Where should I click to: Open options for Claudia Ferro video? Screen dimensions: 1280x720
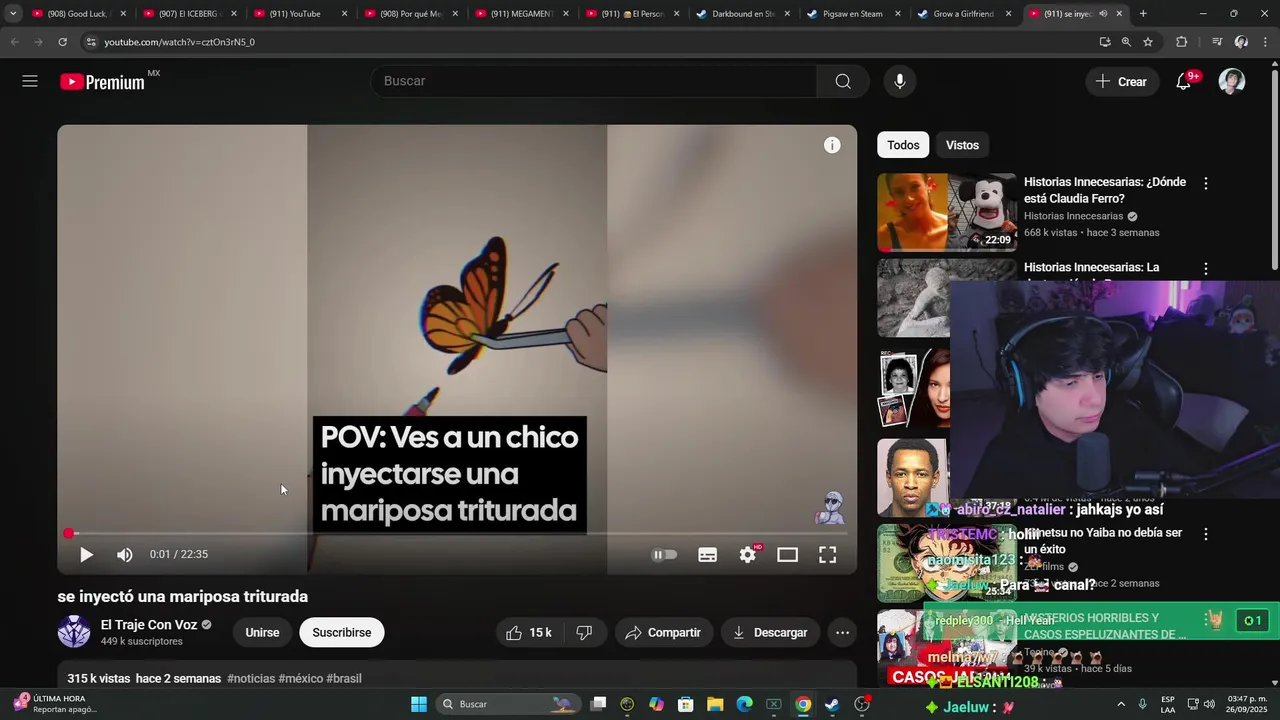[x=1206, y=183]
